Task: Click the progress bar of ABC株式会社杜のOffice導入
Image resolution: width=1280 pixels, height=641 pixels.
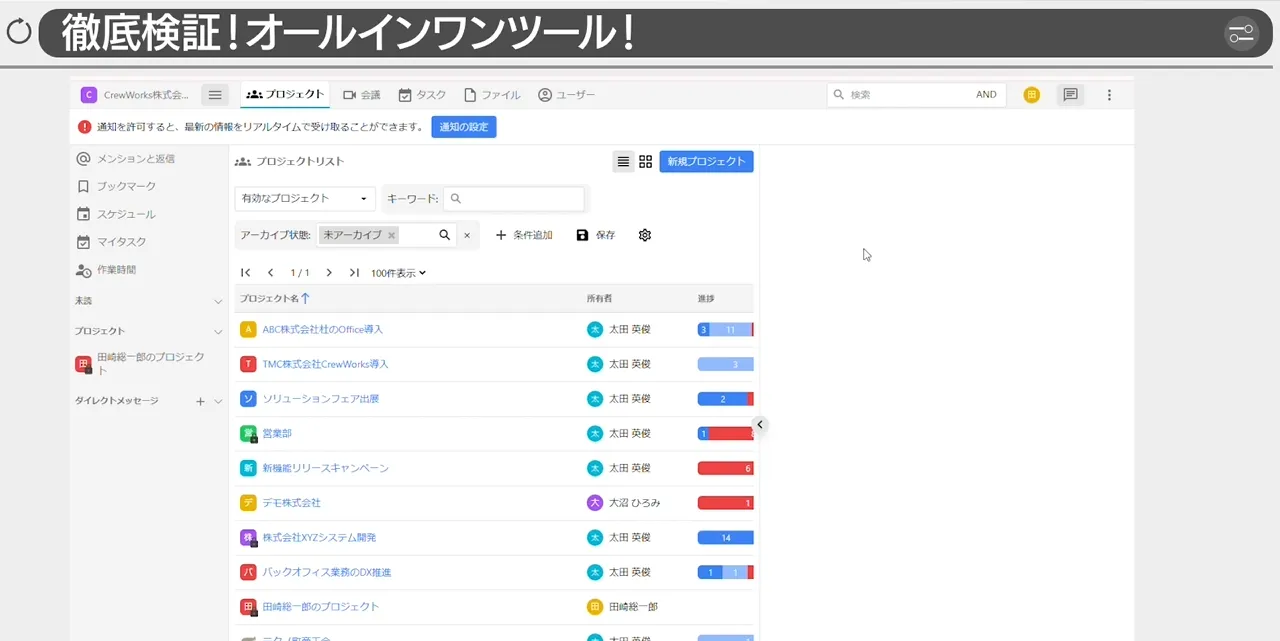Action: 725,329
